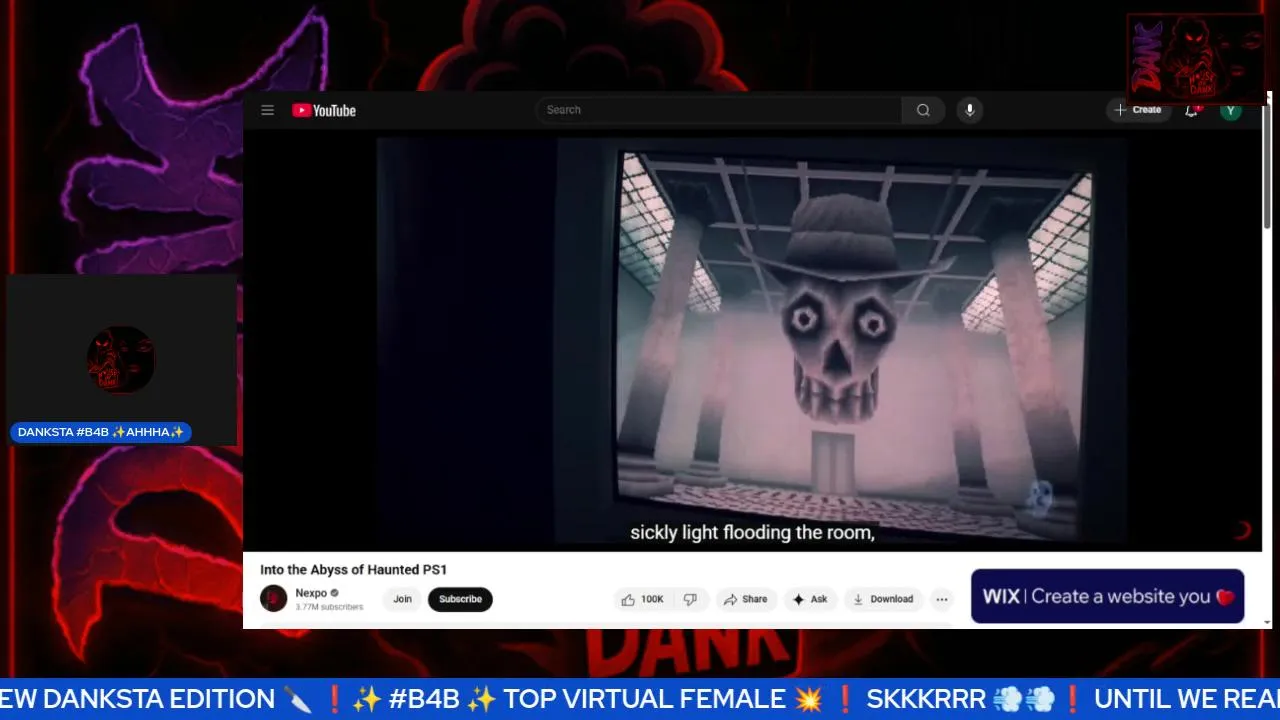Screen dimensions: 1280x720
Task: Click into the YouTube search field
Action: pos(718,110)
